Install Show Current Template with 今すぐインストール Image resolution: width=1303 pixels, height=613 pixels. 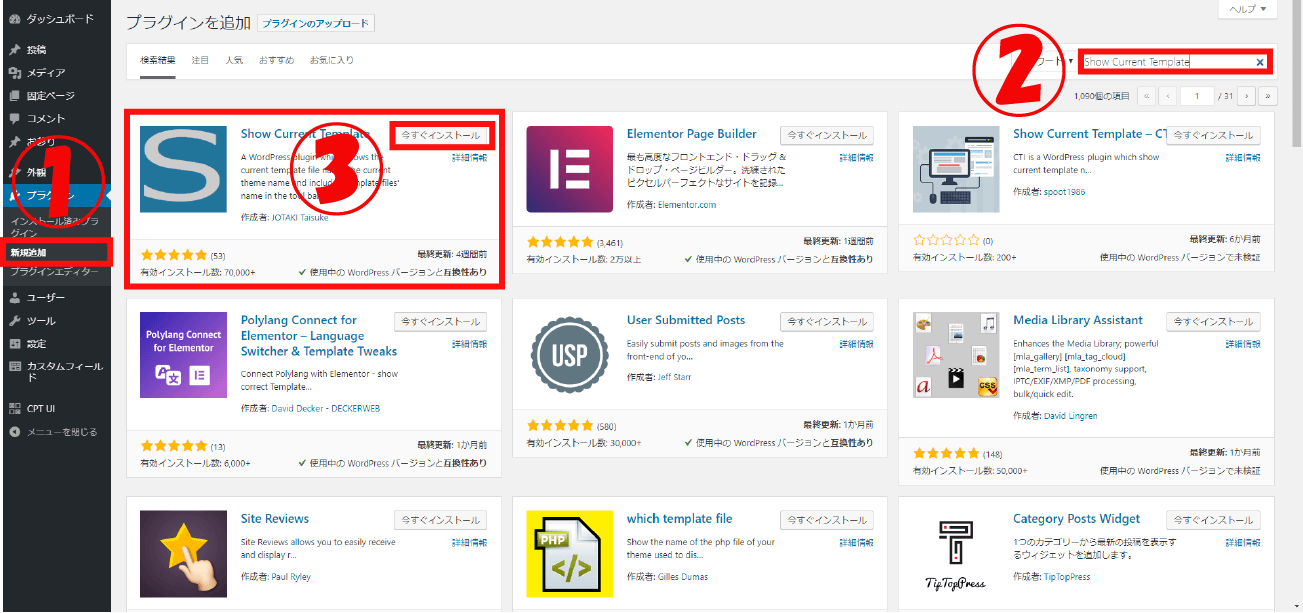coord(440,135)
